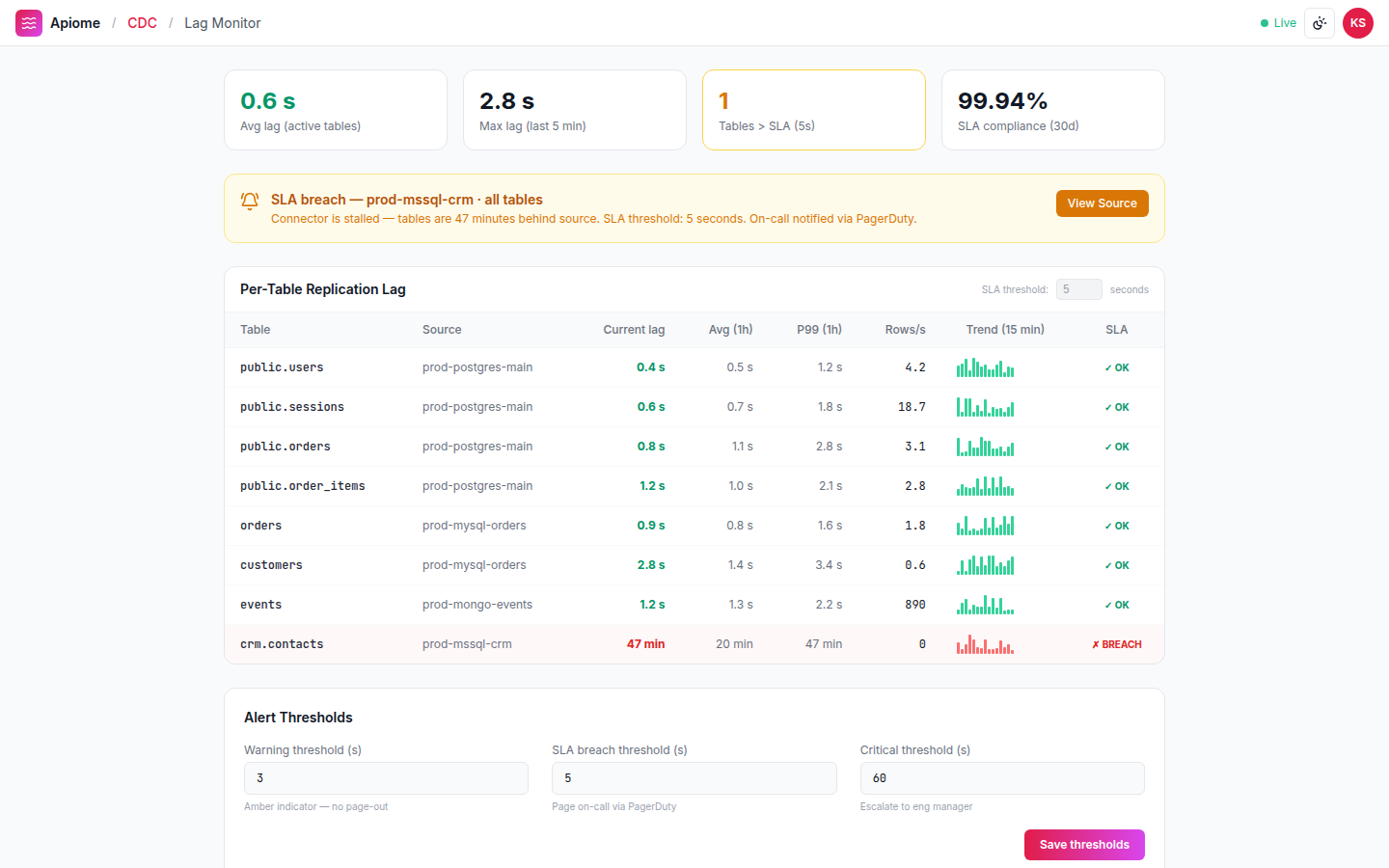Click the Per-Table Replication Lag heading

tap(323, 289)
